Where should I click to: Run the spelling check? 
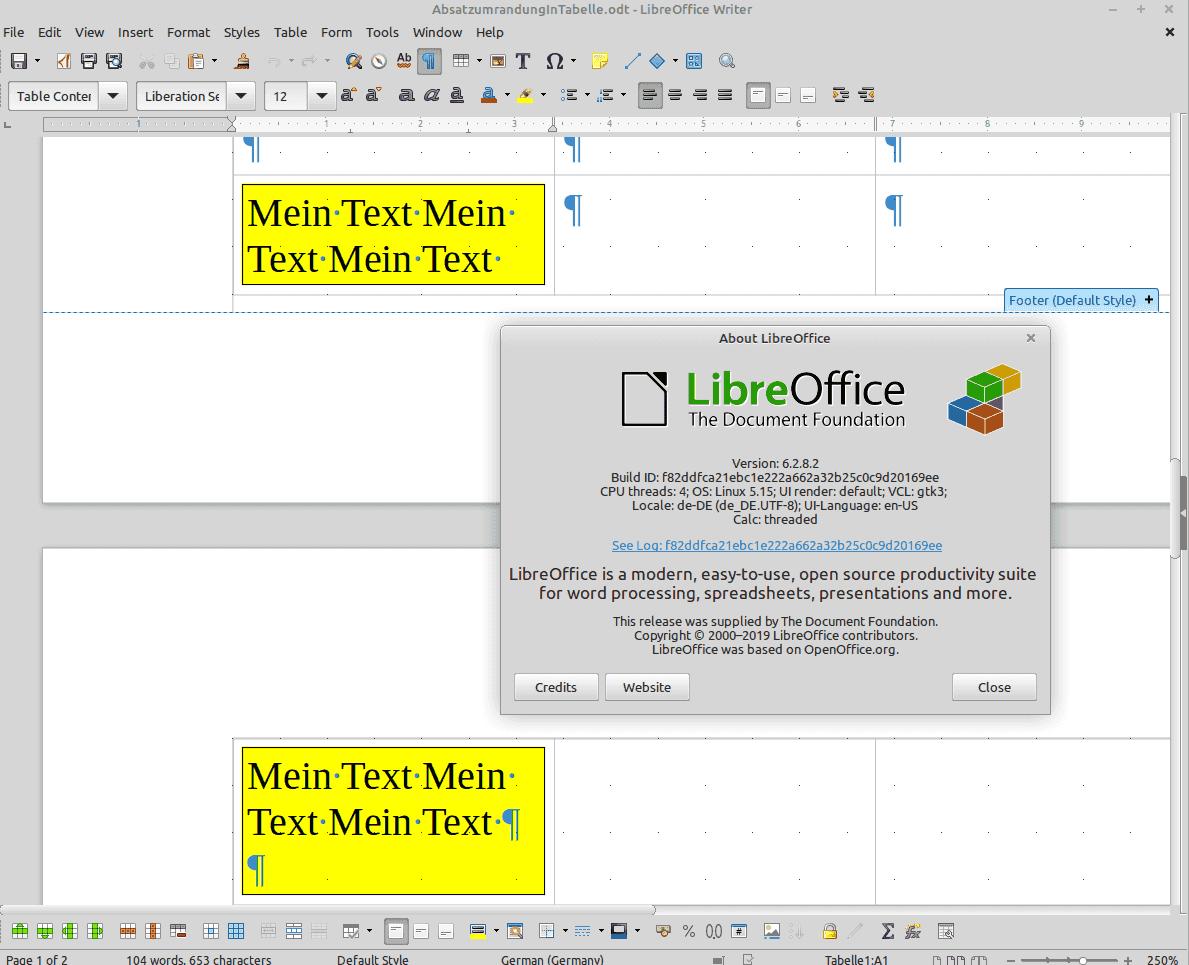pyautogui.click(x=404, y=61)
